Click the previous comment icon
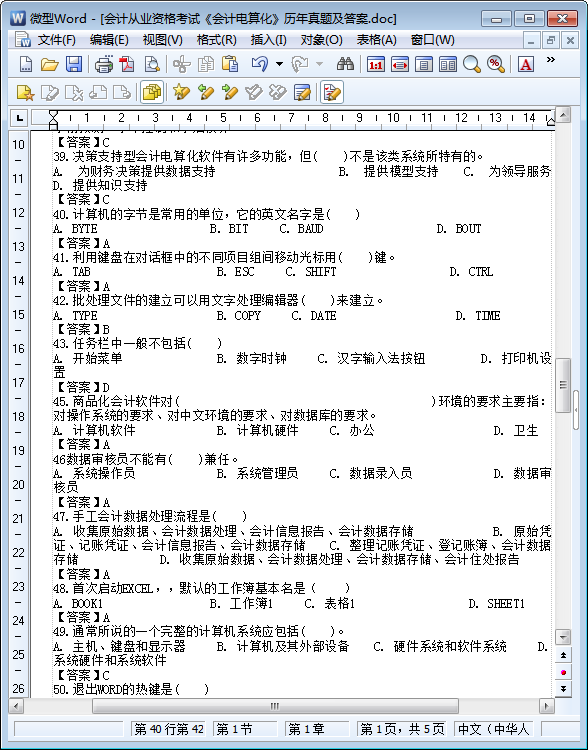The width and height of the screenshot is (588, 750). click(98, 92)
